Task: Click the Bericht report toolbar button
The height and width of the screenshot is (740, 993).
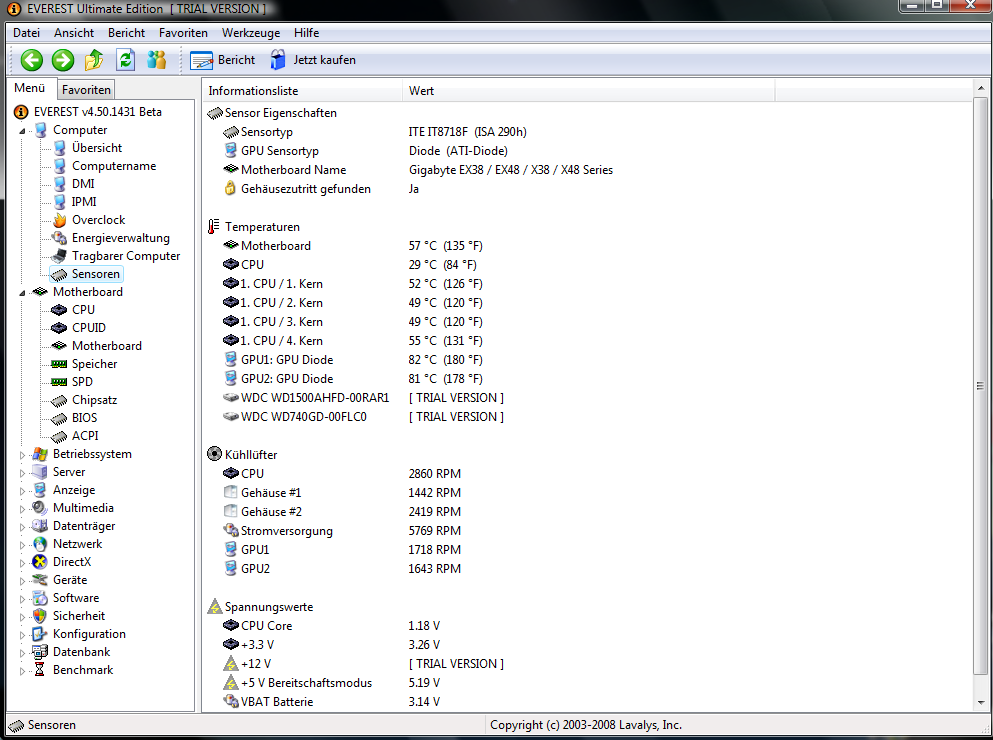Action: (x=222, y=60)
